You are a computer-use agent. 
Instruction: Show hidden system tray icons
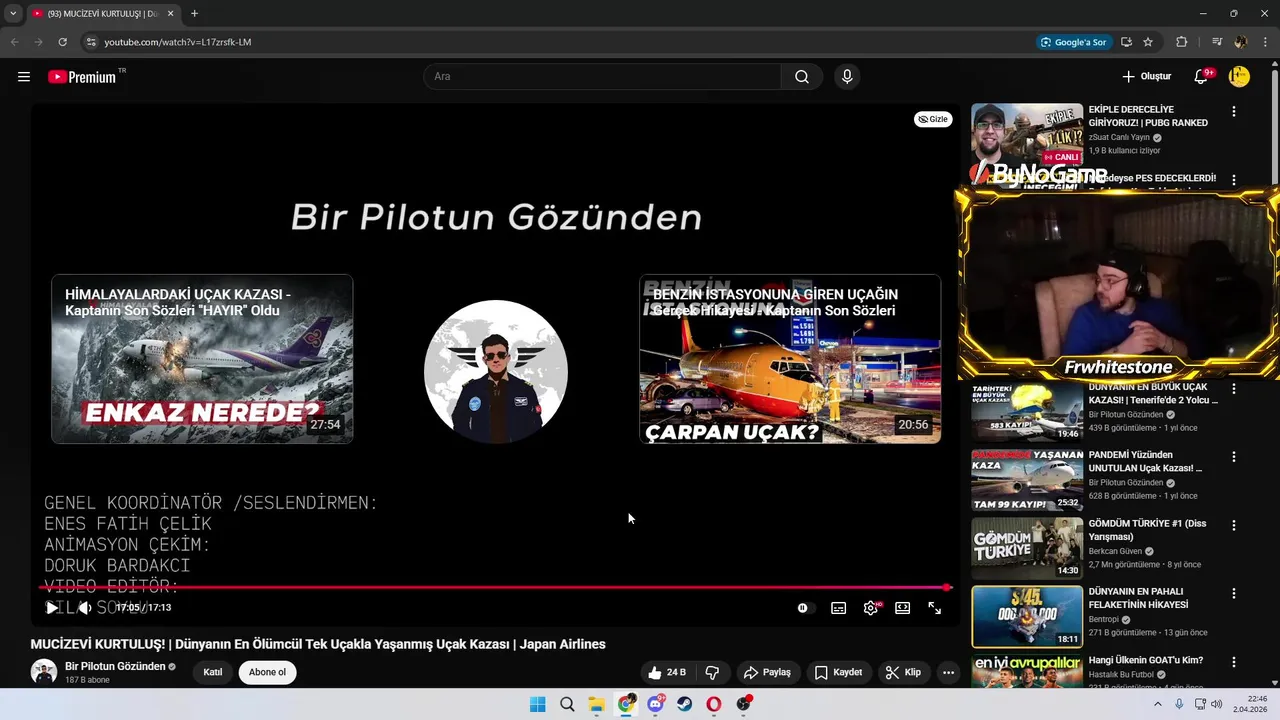pyautogui.click(x=1158, y=704)
